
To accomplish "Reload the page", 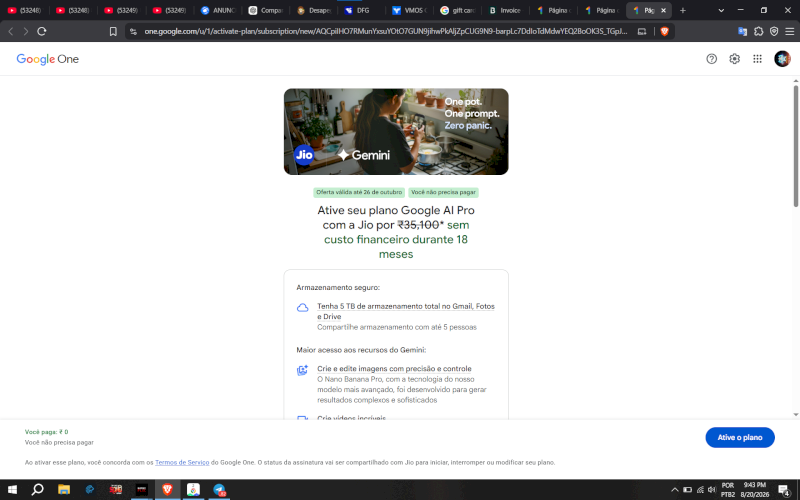I will pyautogui.click(x=42, y=31).
